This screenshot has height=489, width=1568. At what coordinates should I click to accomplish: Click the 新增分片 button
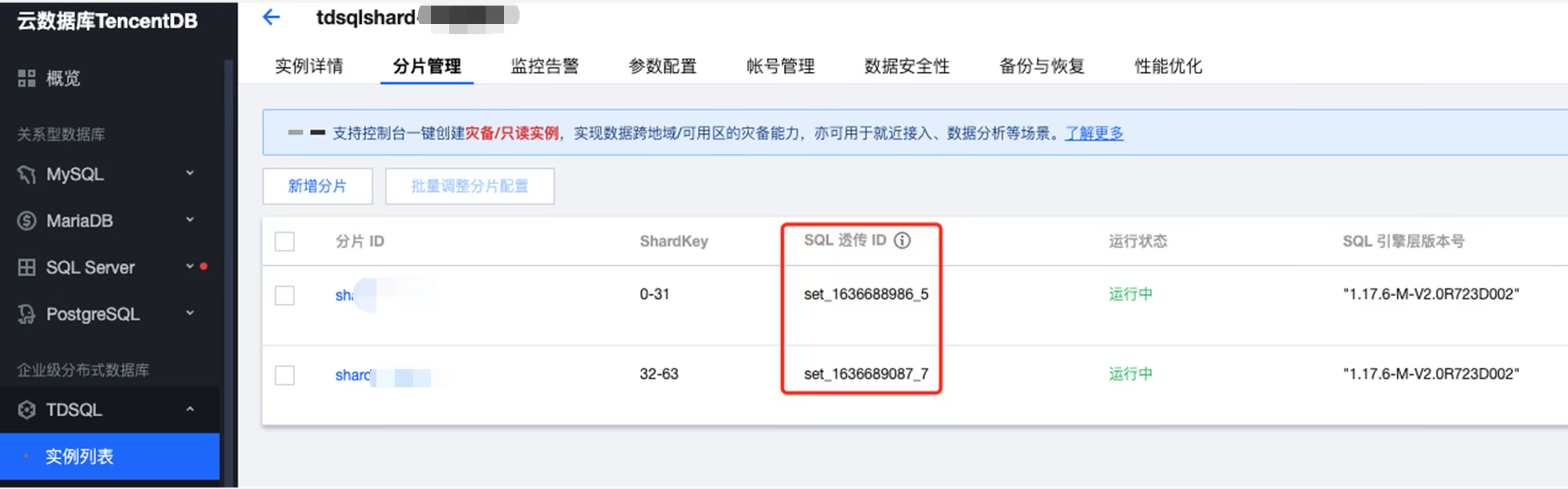(317, 186)
